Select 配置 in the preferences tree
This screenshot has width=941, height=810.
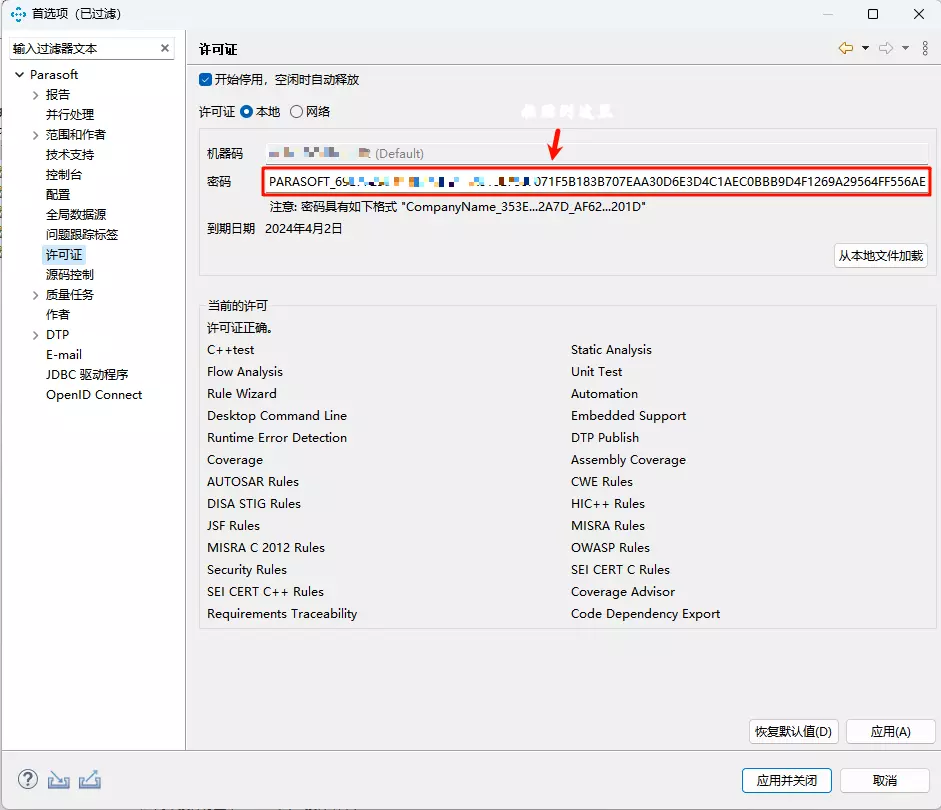(58, 194)
